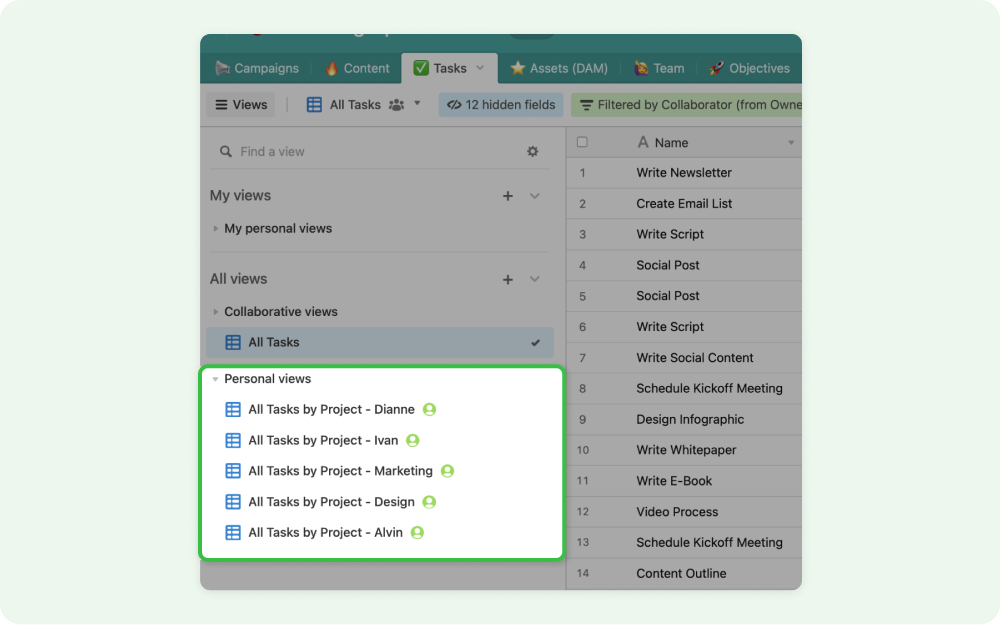Click the Objectives rocket icon
Image resolution: width=1000 pixels, height=625 pixels.
click(x=716, y=68)
